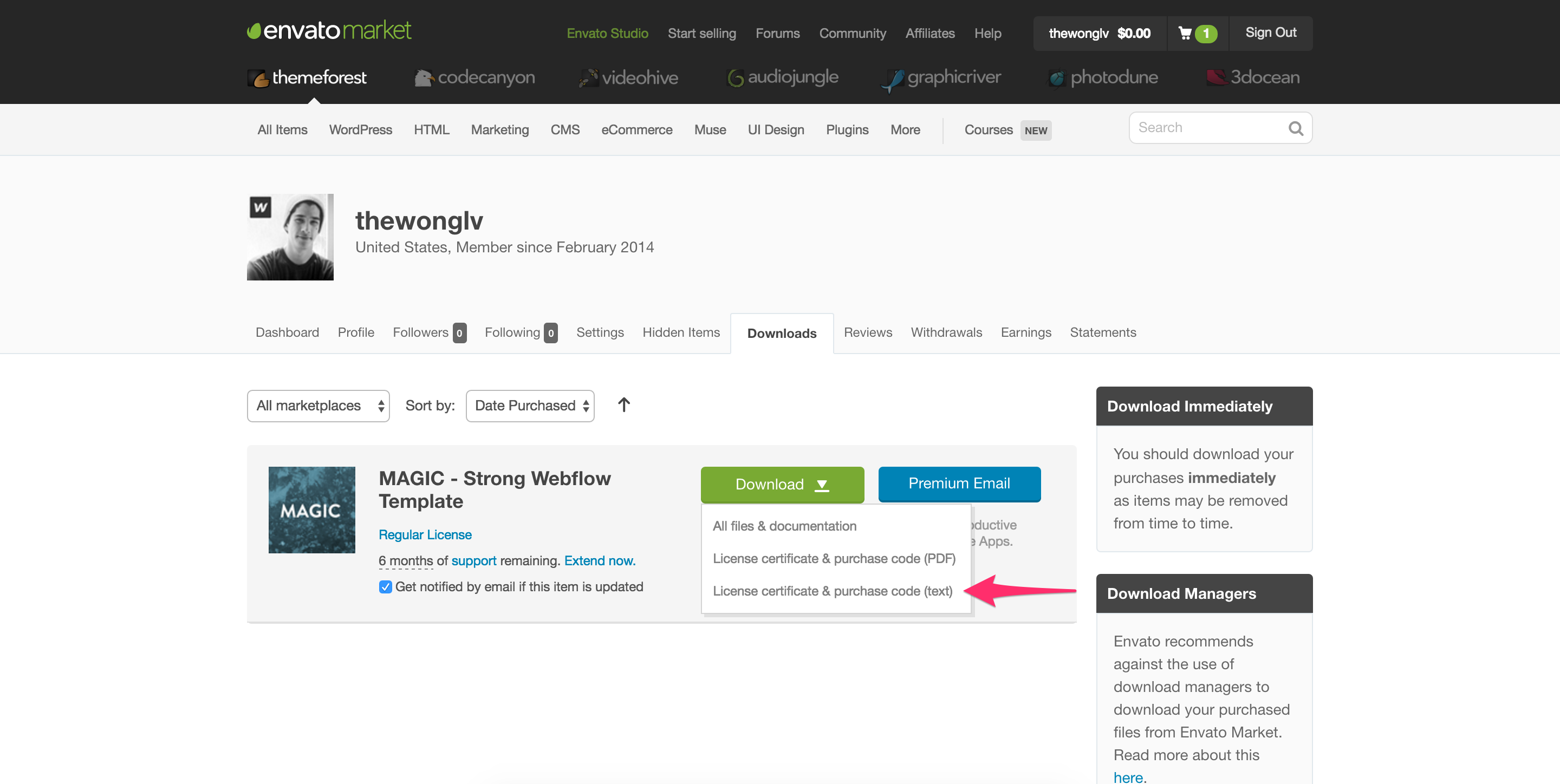Screen dimensions: 1560x784
Task: Switch to the Settings tab
Action: (x=600, y=332)
